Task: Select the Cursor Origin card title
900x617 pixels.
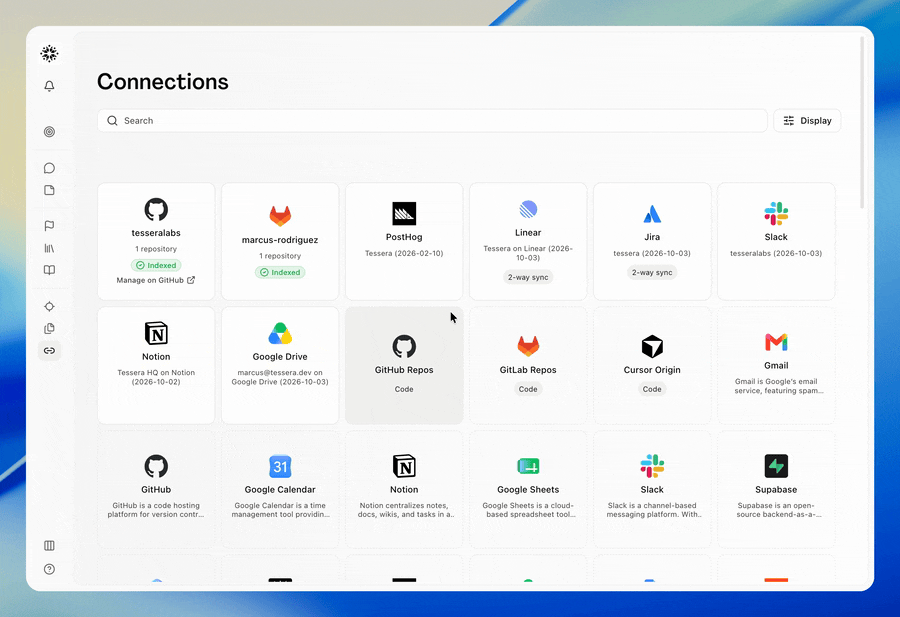Action: [x=652, y=370]
